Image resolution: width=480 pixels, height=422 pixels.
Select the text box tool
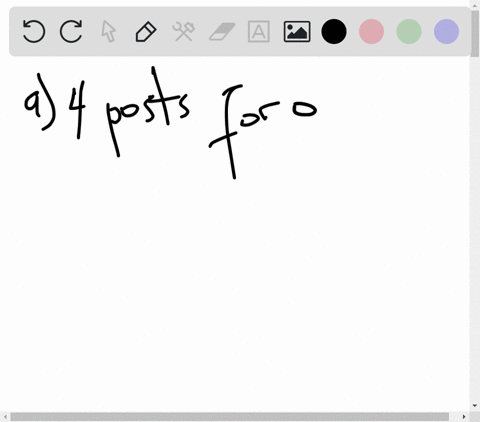(x=259, y=31)
